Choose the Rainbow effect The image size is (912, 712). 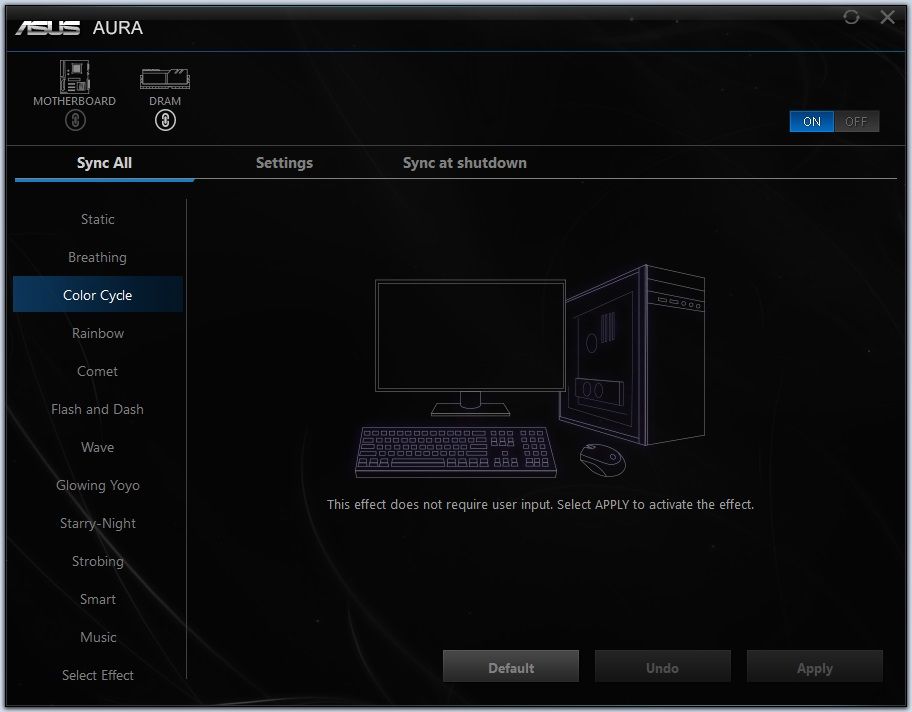98,333
